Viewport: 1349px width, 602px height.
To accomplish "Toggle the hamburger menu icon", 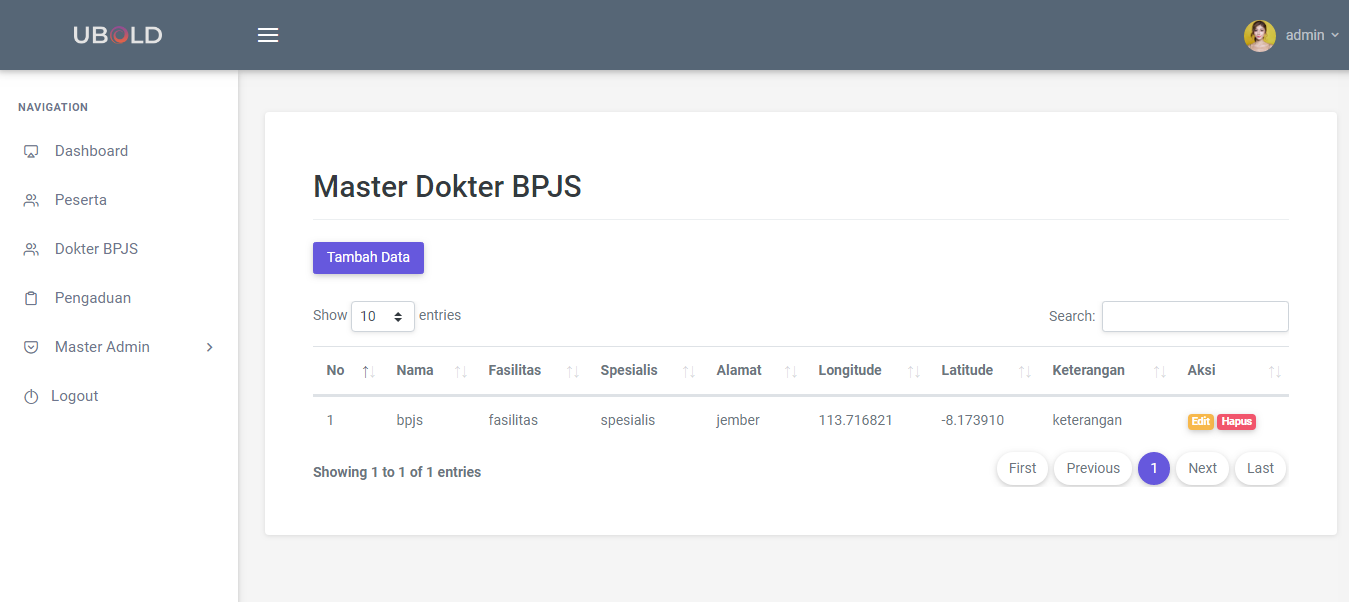I will point(268,35).
